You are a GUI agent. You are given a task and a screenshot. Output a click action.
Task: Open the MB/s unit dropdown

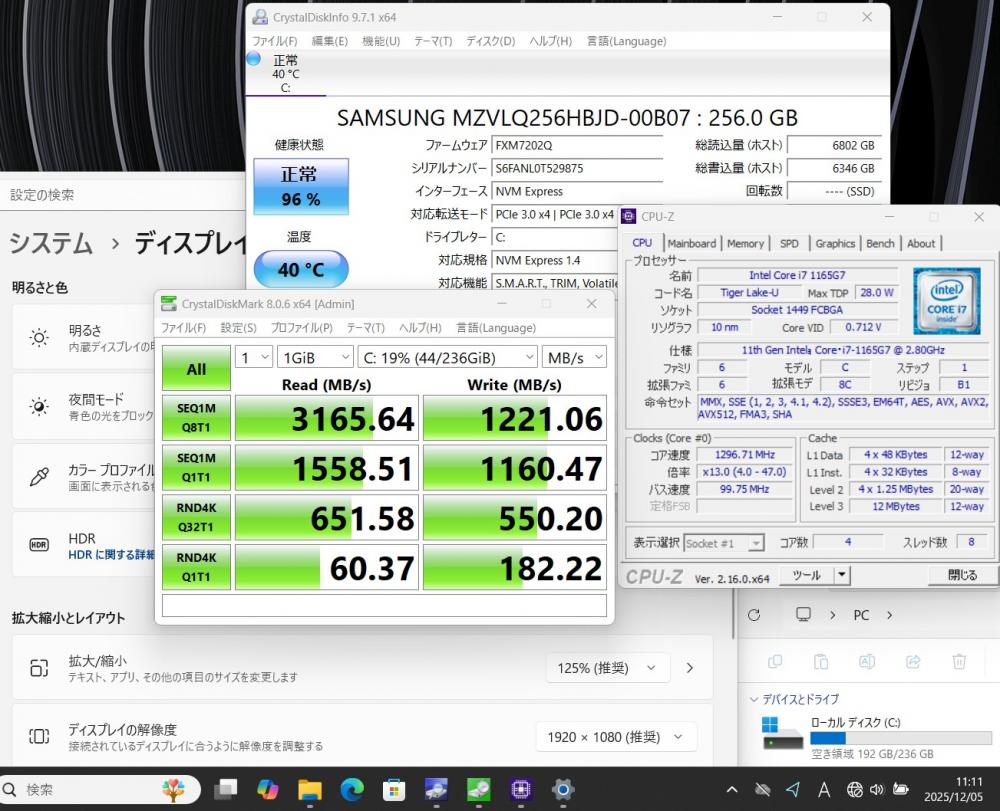(x=575, y=357)
